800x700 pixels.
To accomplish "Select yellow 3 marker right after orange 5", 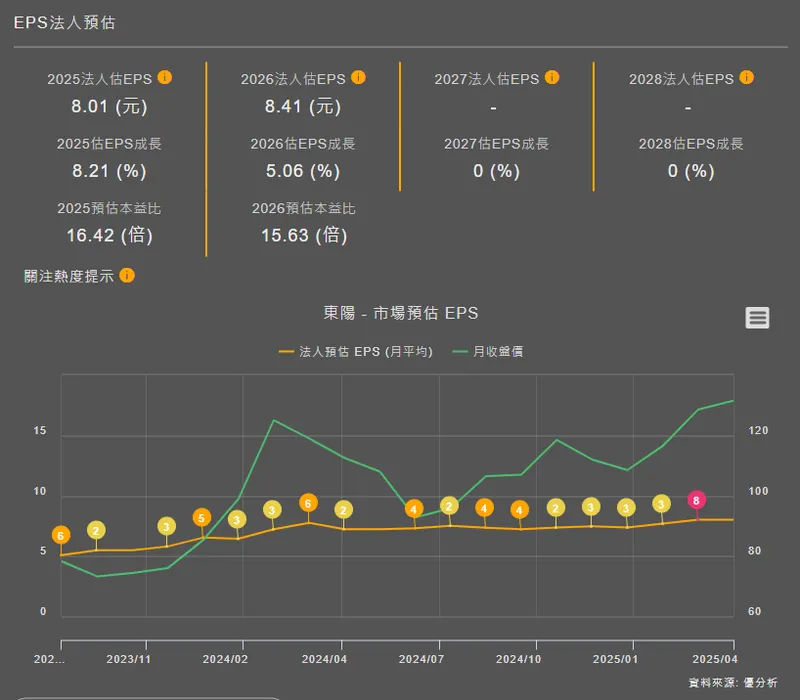I will (x=237, y=520).
